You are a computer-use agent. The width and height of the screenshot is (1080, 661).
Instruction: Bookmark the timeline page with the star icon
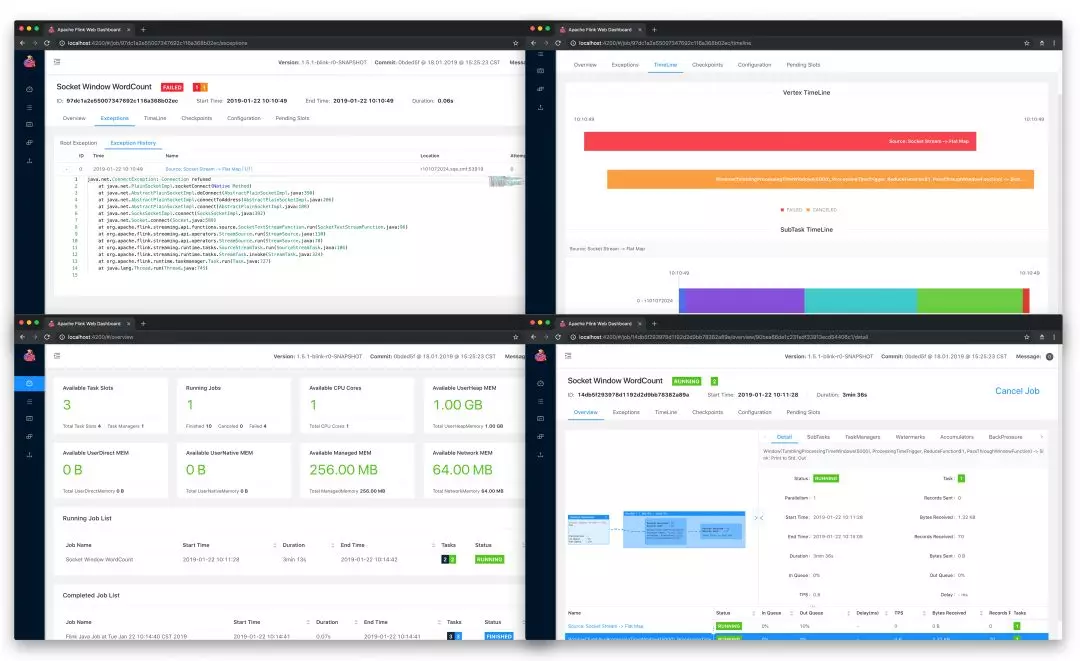1026,43
